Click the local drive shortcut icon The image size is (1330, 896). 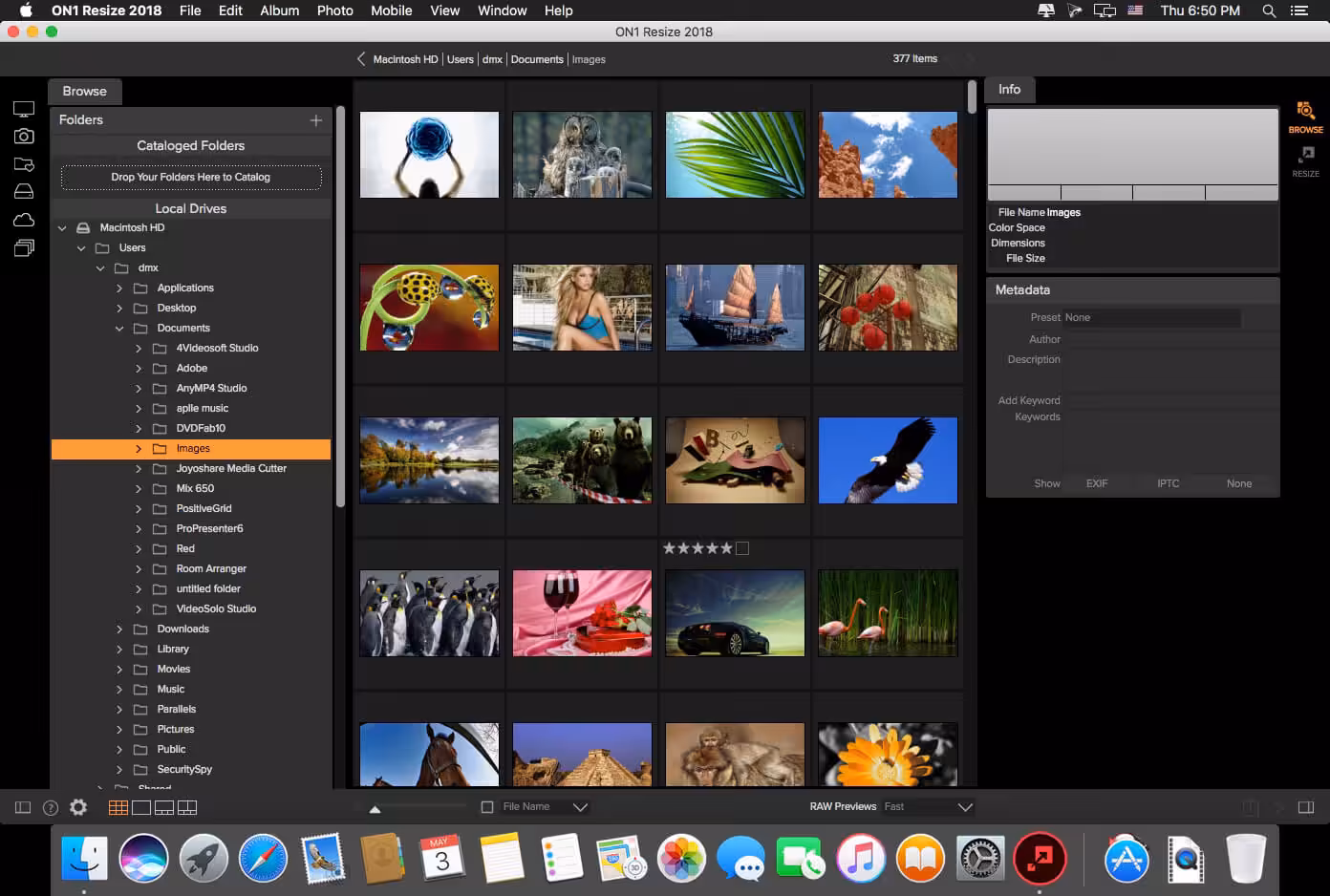(24, 192)
